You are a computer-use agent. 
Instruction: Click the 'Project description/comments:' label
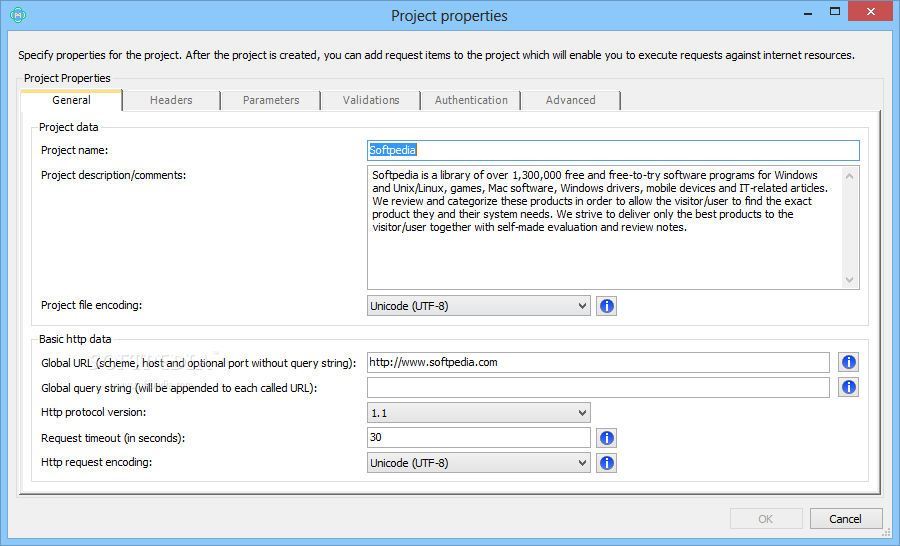tap(114, 175)
